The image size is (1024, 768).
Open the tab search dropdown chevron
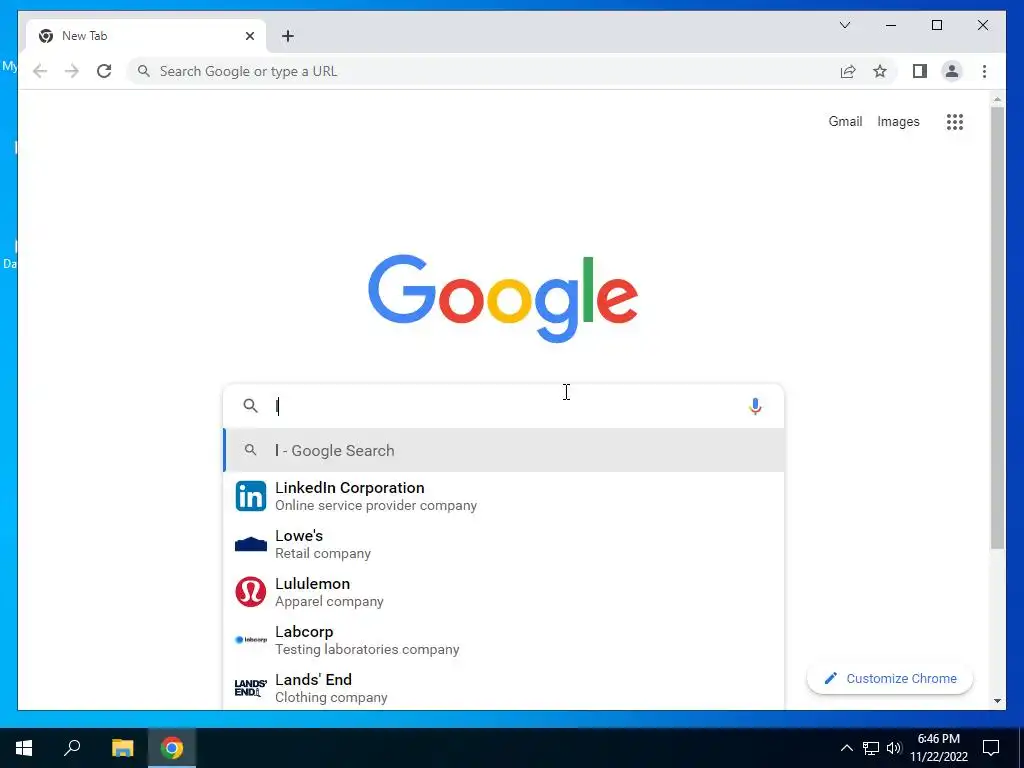(845, 25)
